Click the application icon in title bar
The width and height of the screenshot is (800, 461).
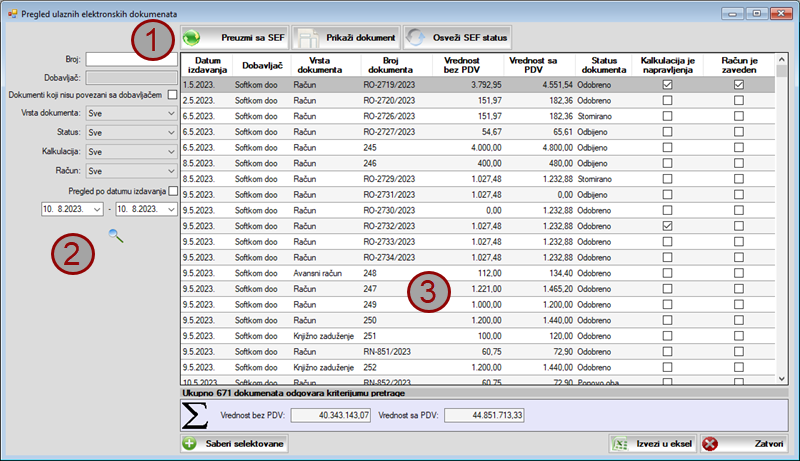coord(13,14)
